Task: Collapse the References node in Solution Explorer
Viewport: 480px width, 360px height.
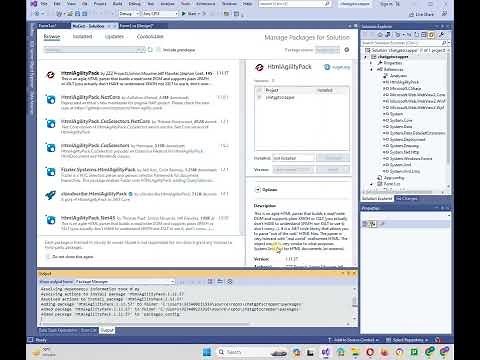Action: coord(372,69)
